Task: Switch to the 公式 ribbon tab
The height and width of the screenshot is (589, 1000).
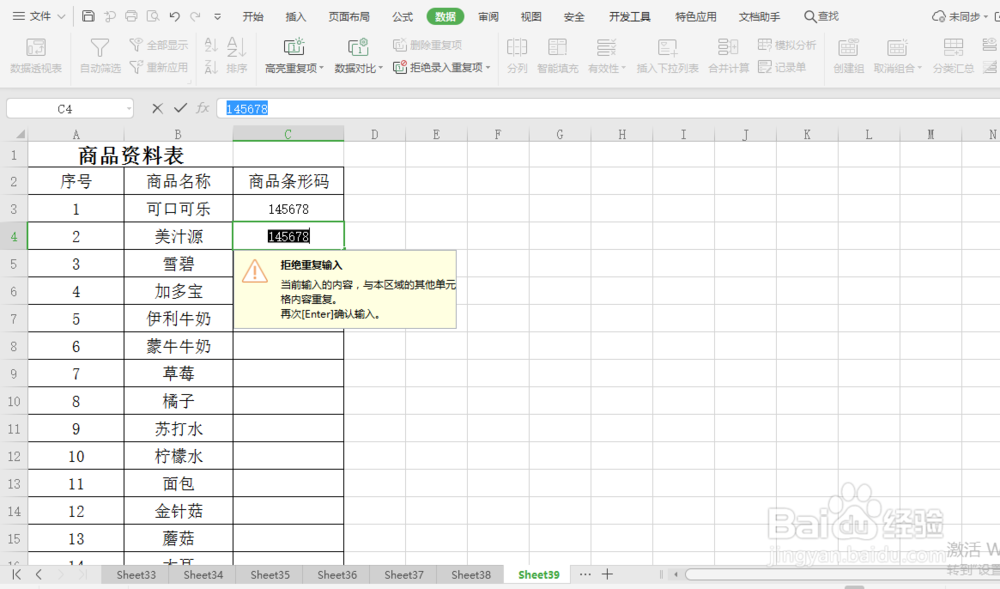Action: coord(403,16)
